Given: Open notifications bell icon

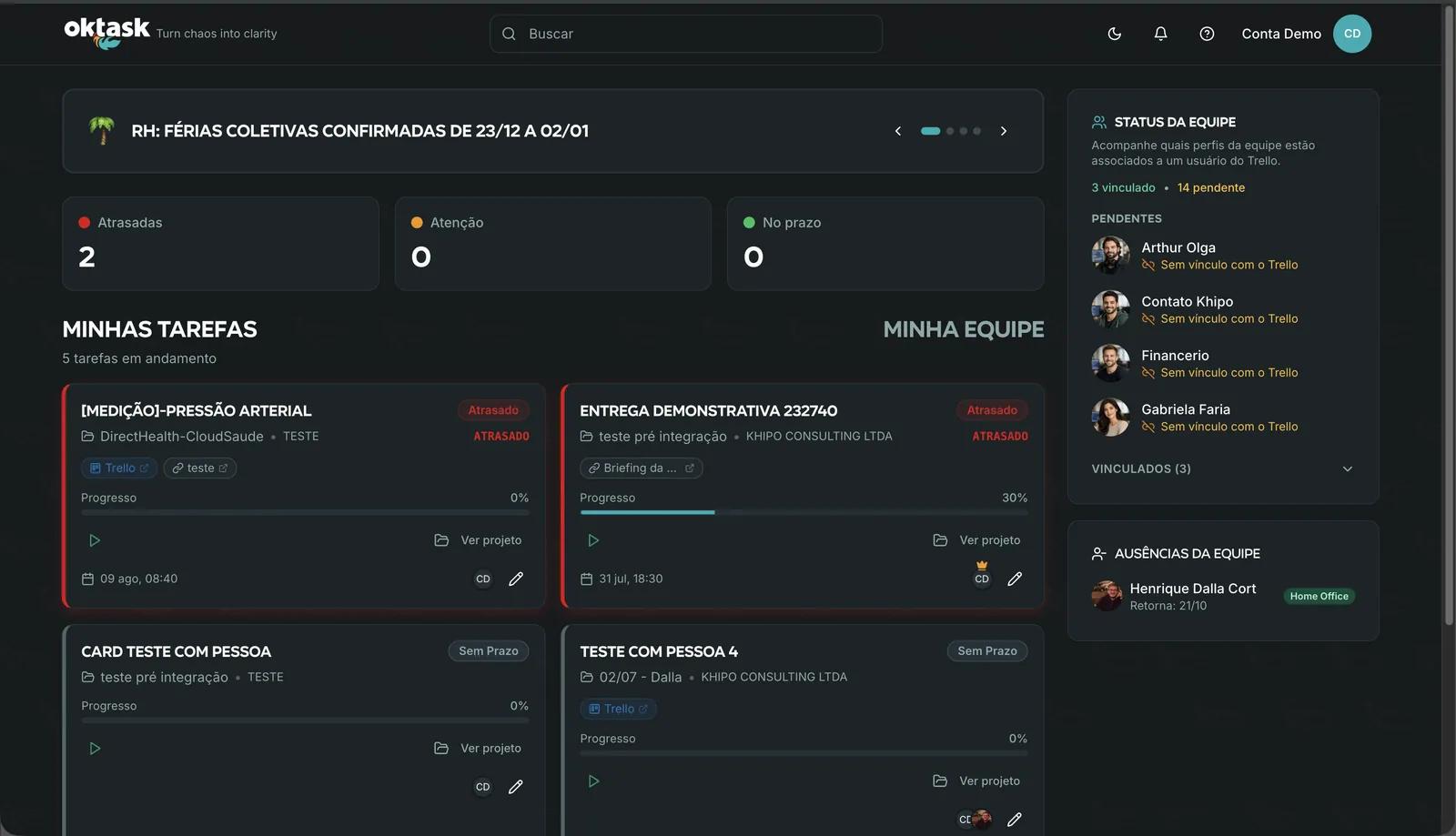Looking at the screenshot, I should (1160, 34).
